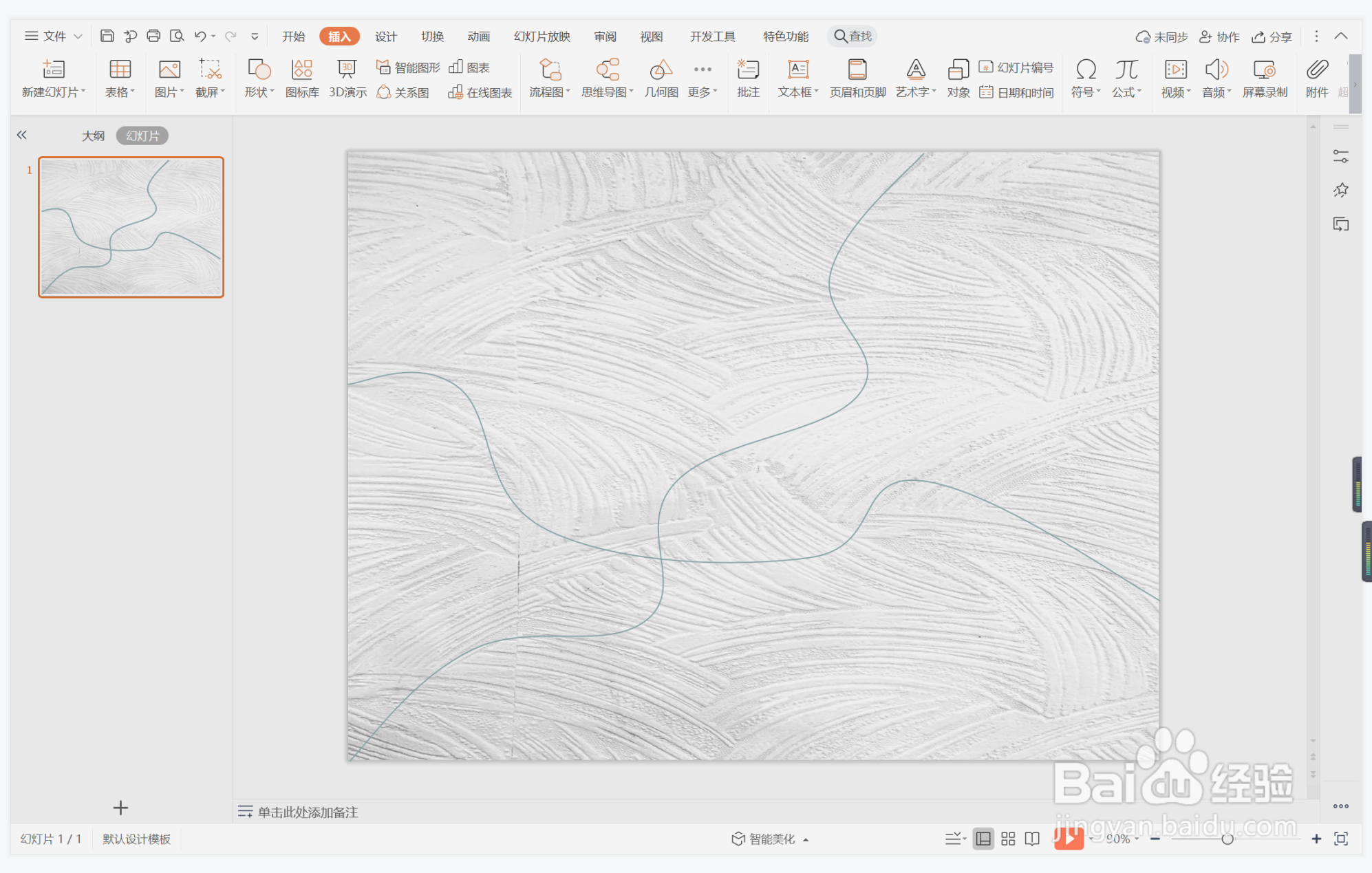Screen dimensions: 1372x873
Task: Click the 分享 share button
Action: 1272,36
